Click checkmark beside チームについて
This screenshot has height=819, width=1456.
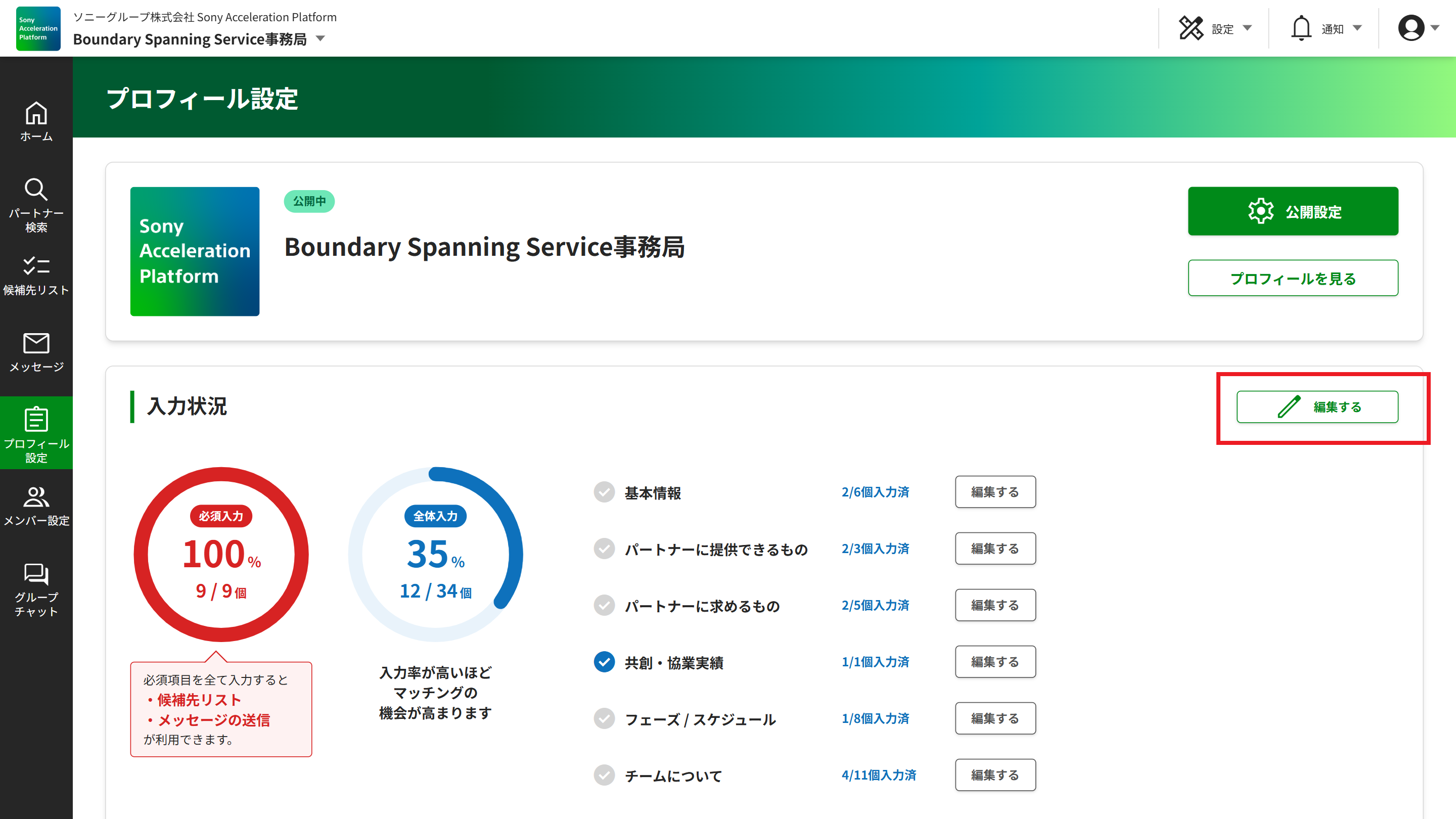coord(604,775)
